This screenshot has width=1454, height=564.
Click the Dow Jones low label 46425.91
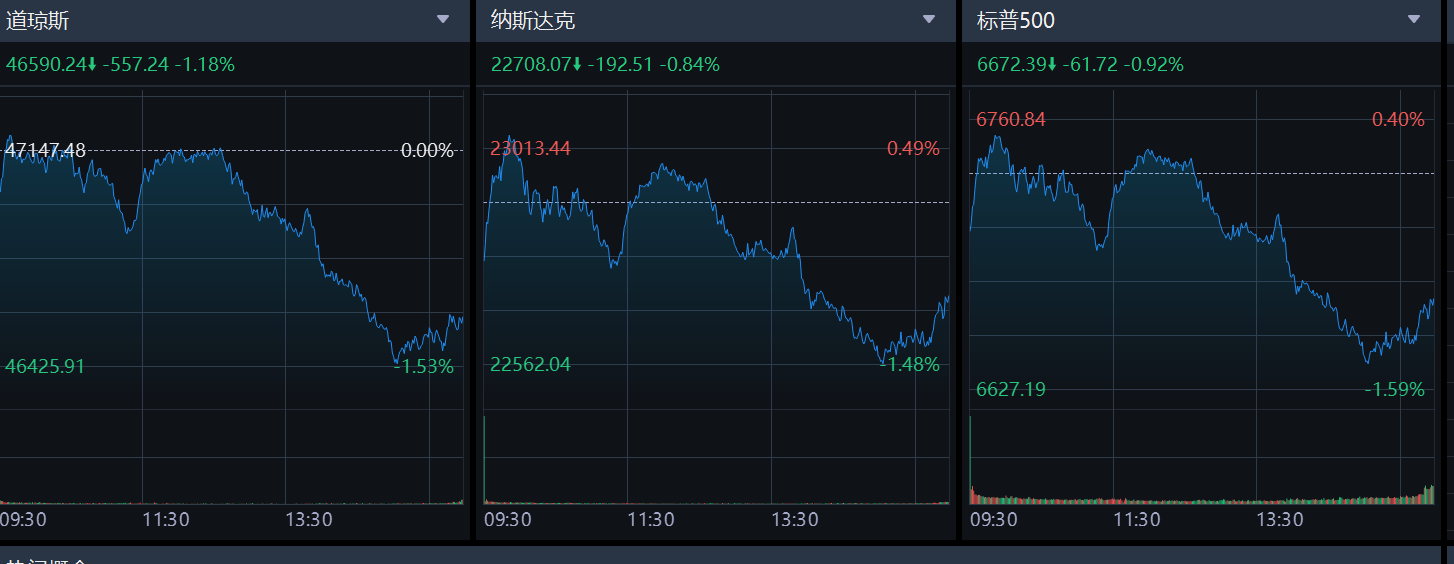pos(45,366)
